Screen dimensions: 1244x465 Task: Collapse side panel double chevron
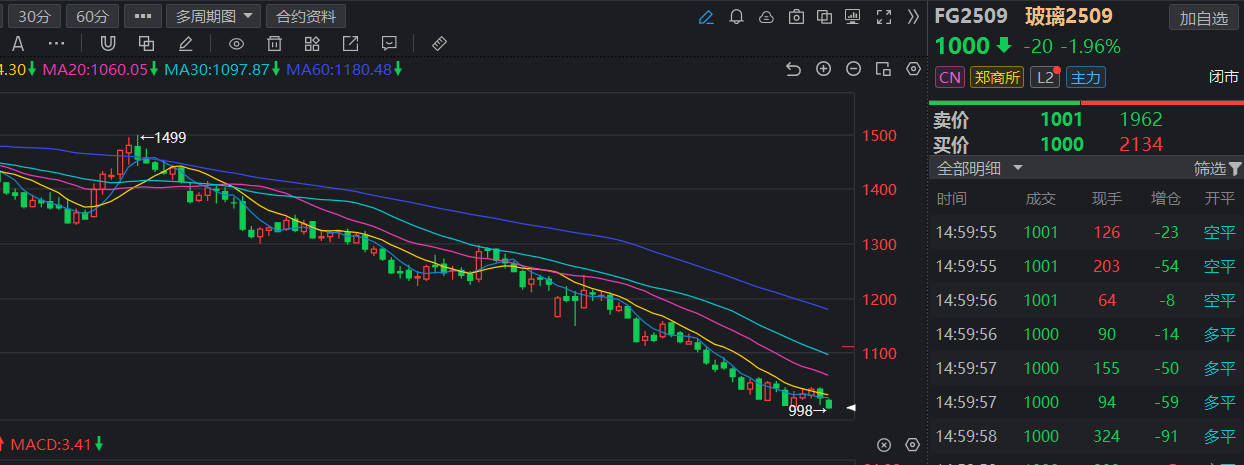click(x=912, y=17)
